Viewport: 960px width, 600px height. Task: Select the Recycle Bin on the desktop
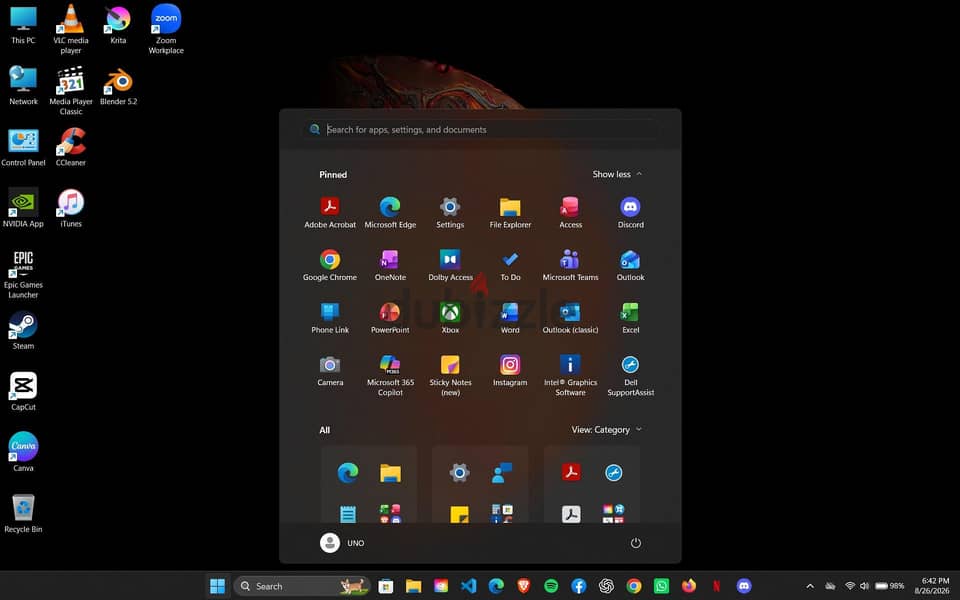point(23,513)
